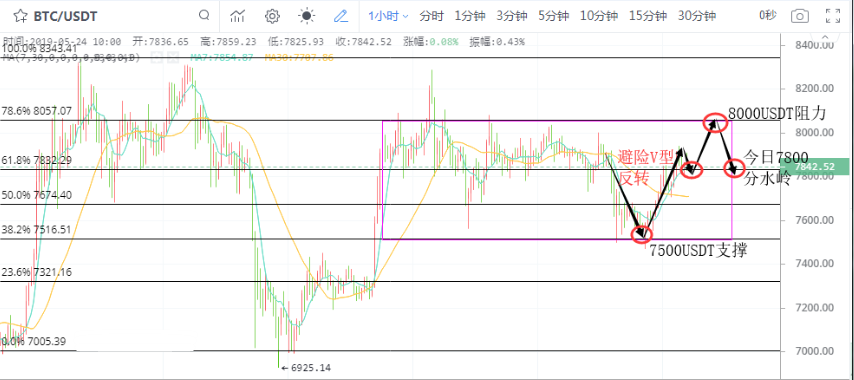Click the 61.8% 7832.29 Fibonacci label
Image resolution: width=854 pixels, height=380 pixels.
tap(36, 160)
